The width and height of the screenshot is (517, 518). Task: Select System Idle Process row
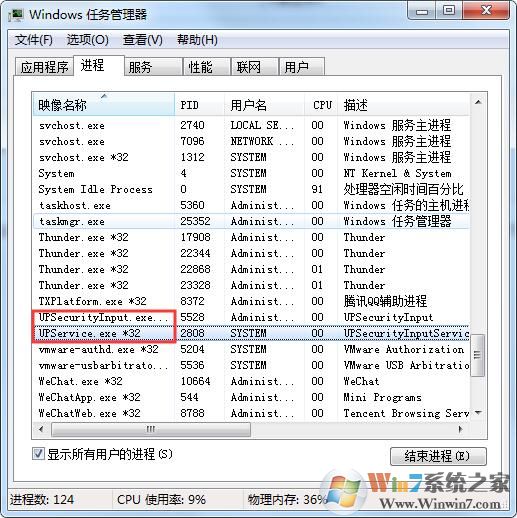(251, 189)
